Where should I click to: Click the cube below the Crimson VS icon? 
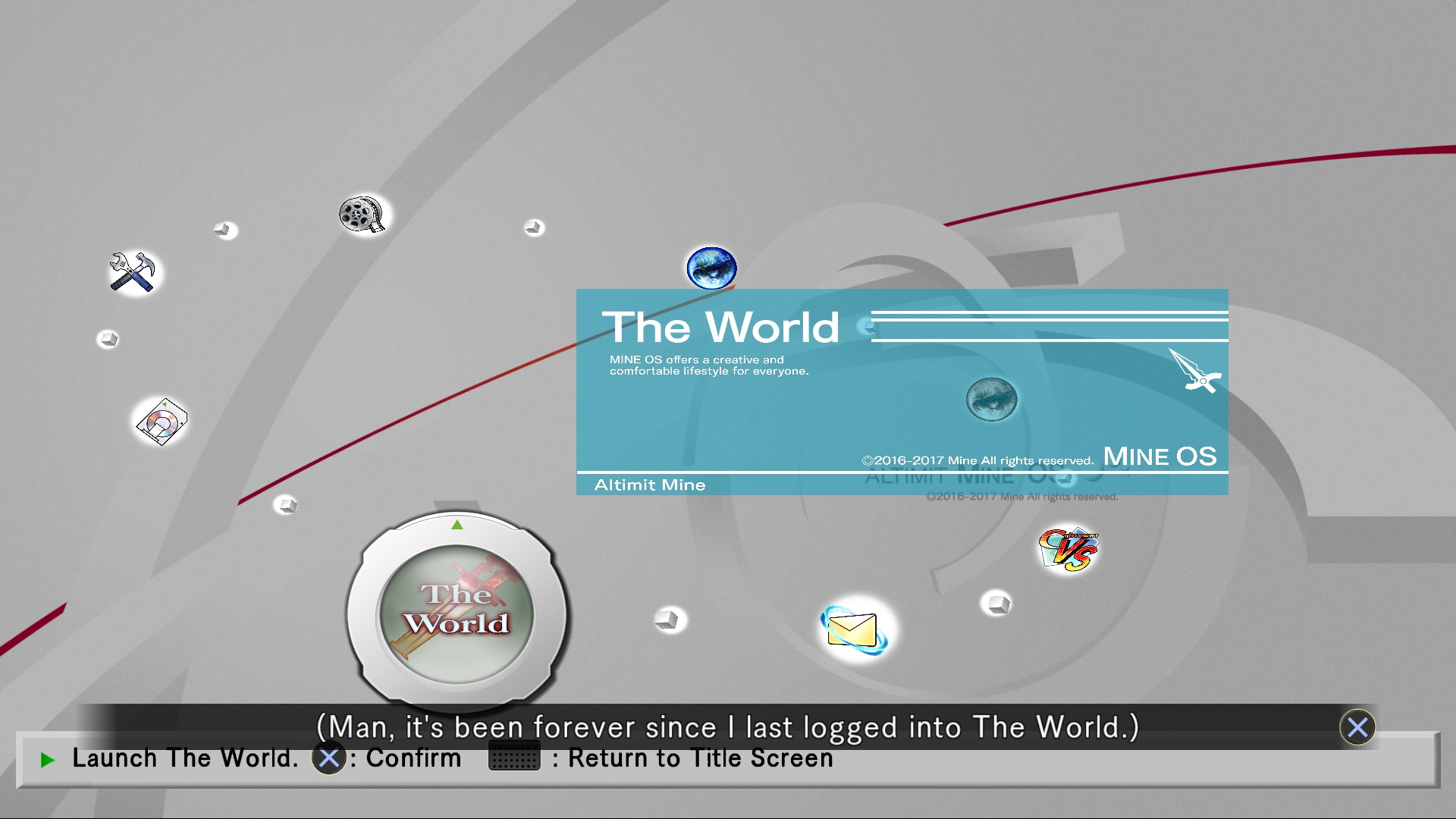point(996,604)
